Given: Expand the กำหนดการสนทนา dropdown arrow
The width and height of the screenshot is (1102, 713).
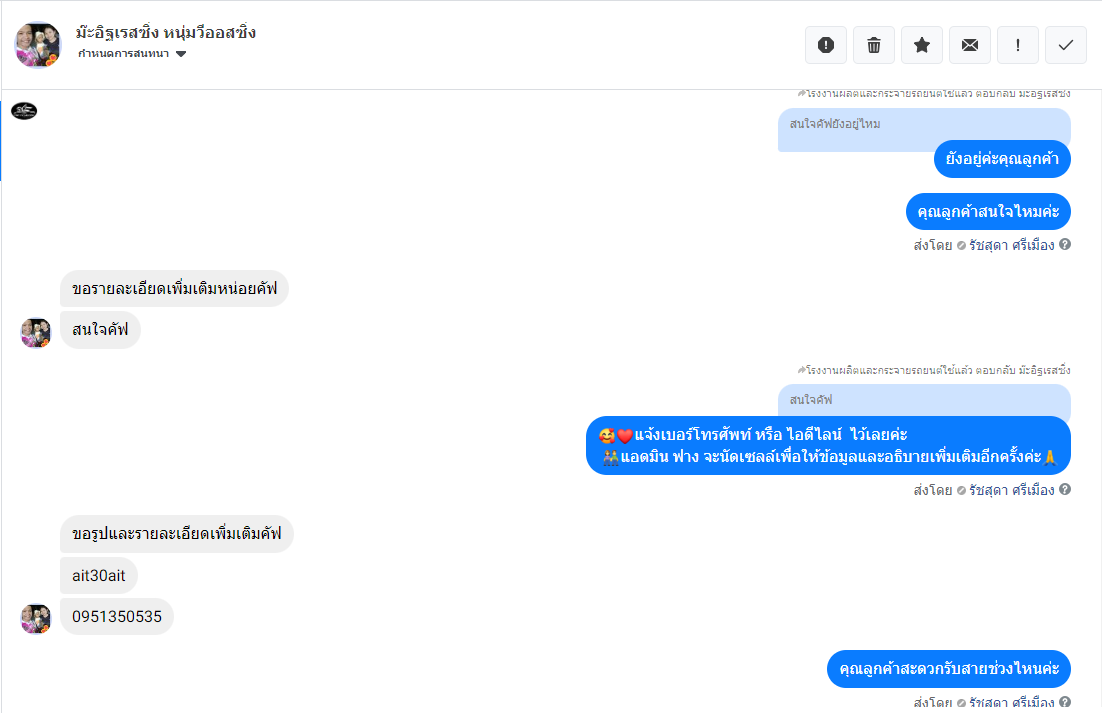Looking at the screenshot, I should (181, 54).
